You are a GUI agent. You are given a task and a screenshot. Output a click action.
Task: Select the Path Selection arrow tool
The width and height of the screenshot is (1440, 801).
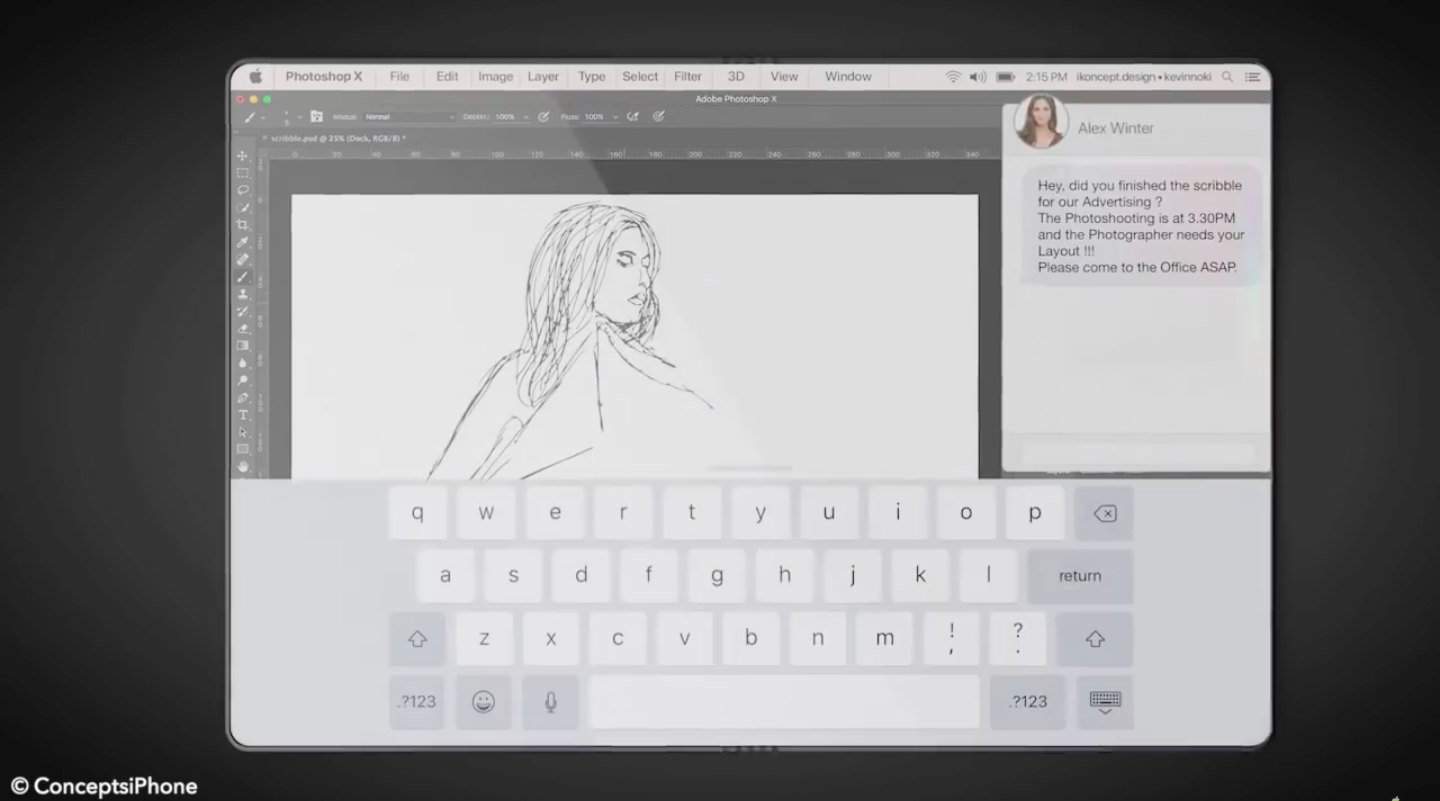pos(243,432)
